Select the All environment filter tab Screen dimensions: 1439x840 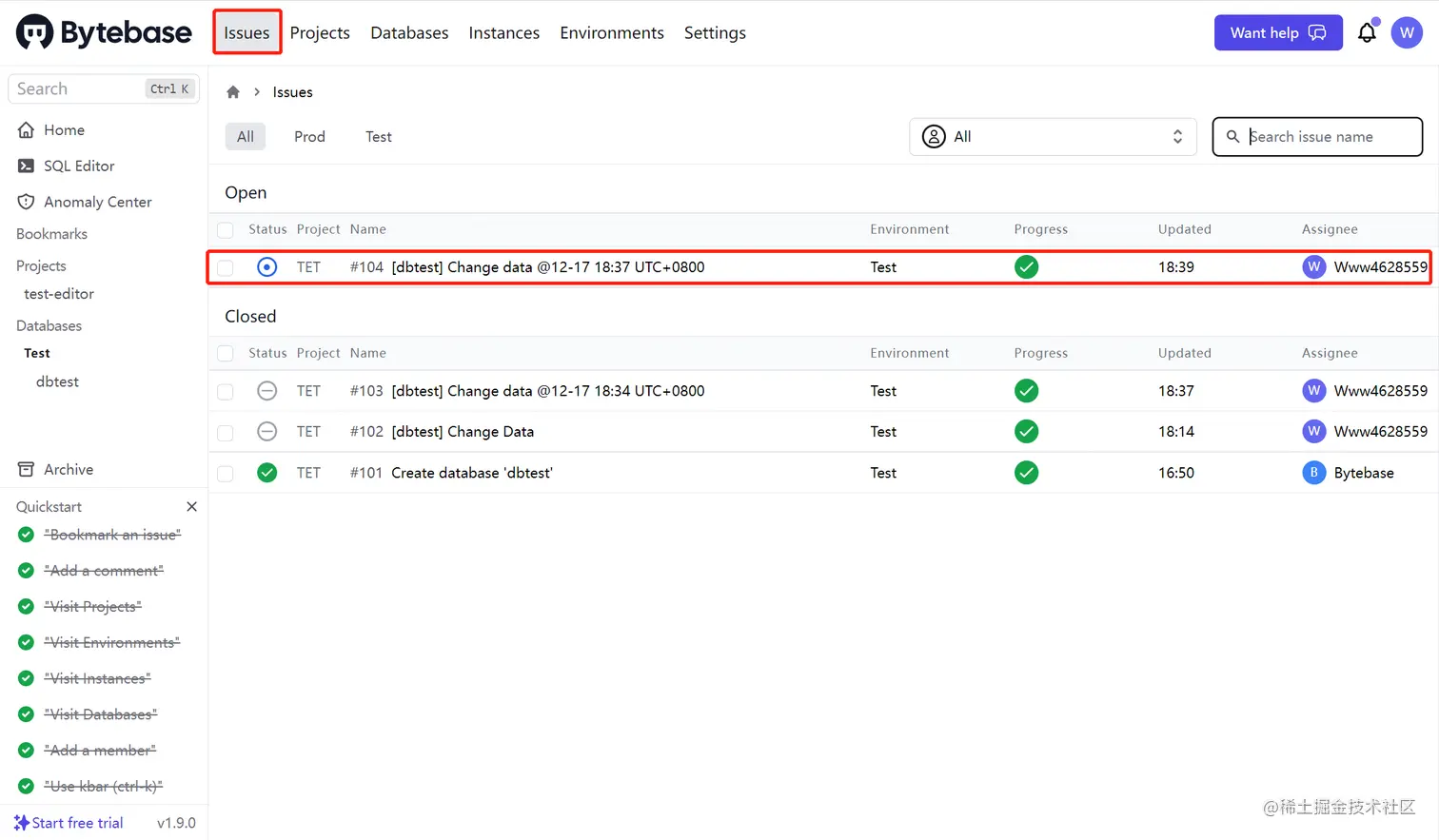[x=246, y=137]
